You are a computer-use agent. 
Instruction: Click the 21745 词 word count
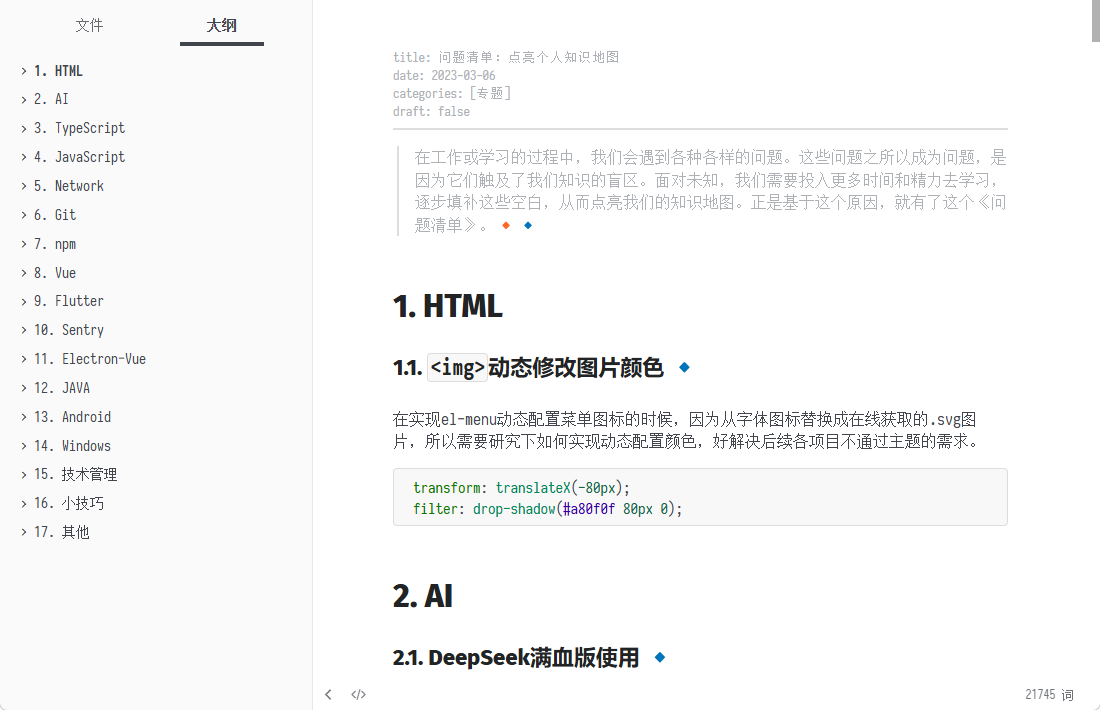point(1048,694)
